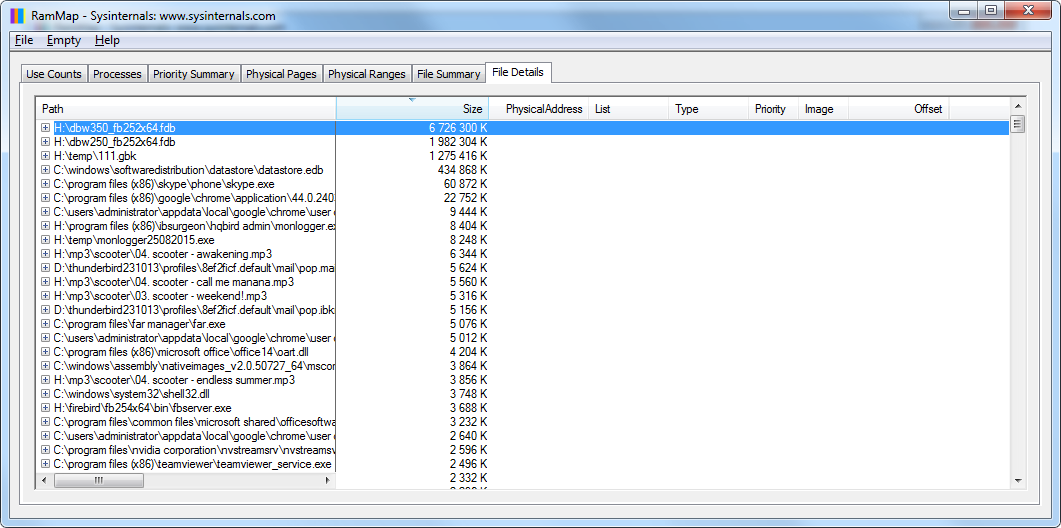Sort by the Path column header
The width and height of the screenshot is (1061, 528).
[186, 108]
